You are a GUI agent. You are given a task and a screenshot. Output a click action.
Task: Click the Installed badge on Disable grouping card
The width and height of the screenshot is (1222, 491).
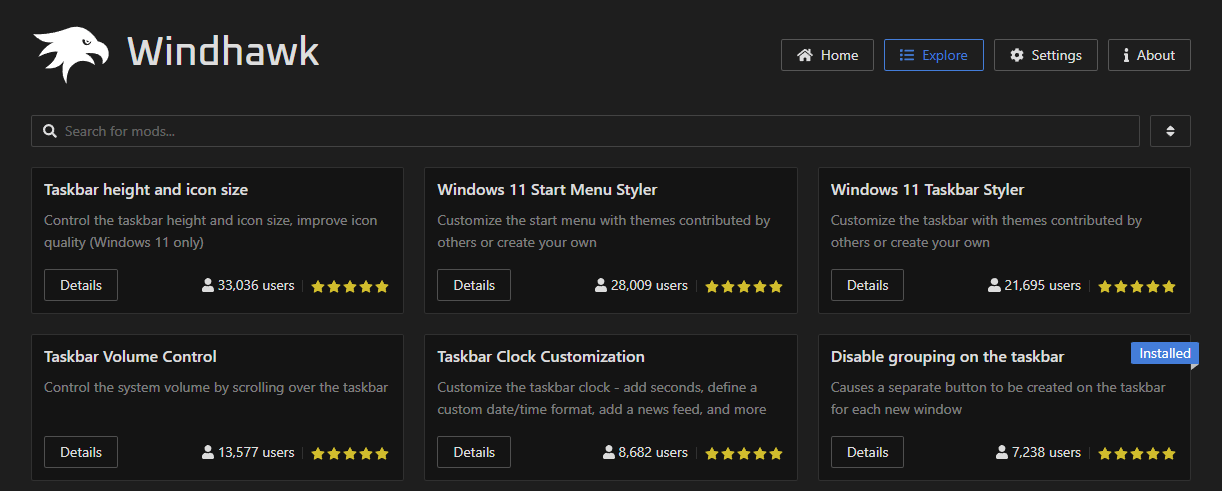(1164, 353)
